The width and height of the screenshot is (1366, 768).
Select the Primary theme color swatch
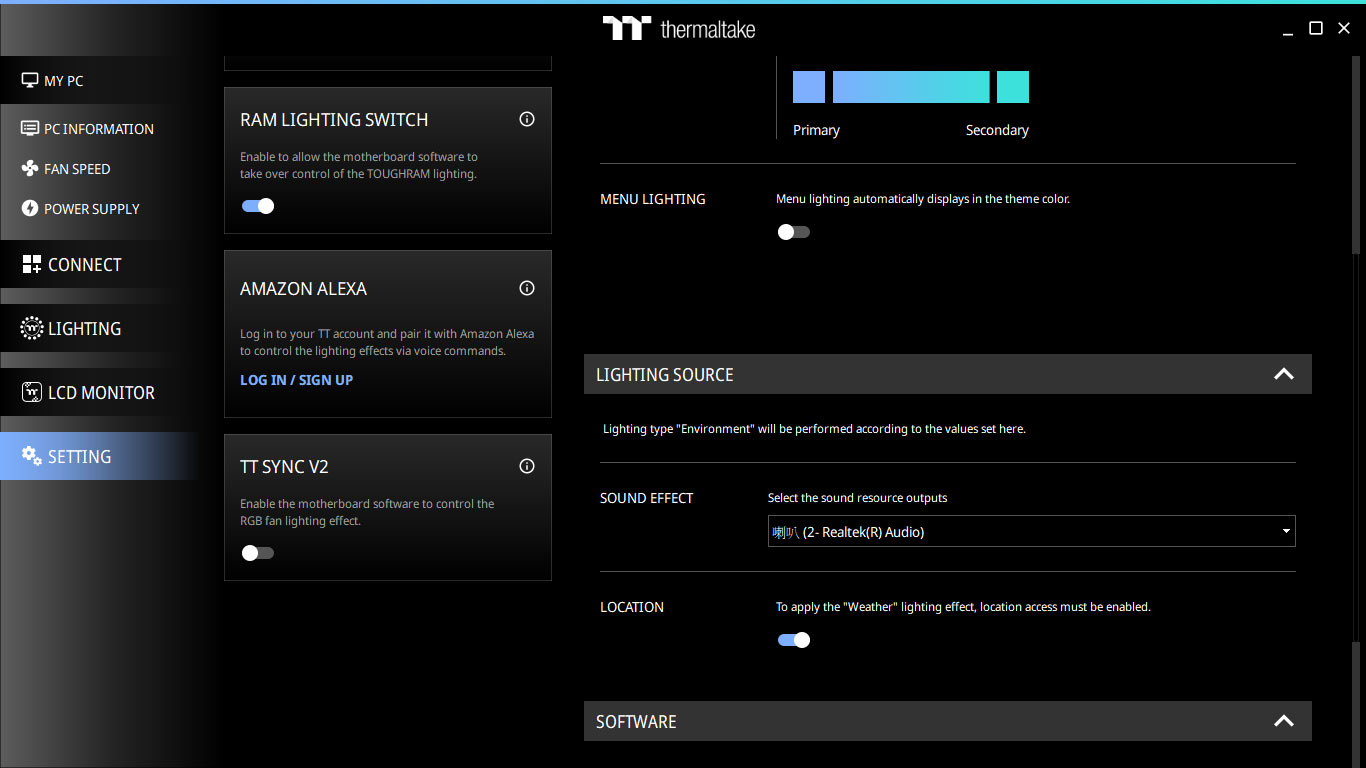coord(809,87)
